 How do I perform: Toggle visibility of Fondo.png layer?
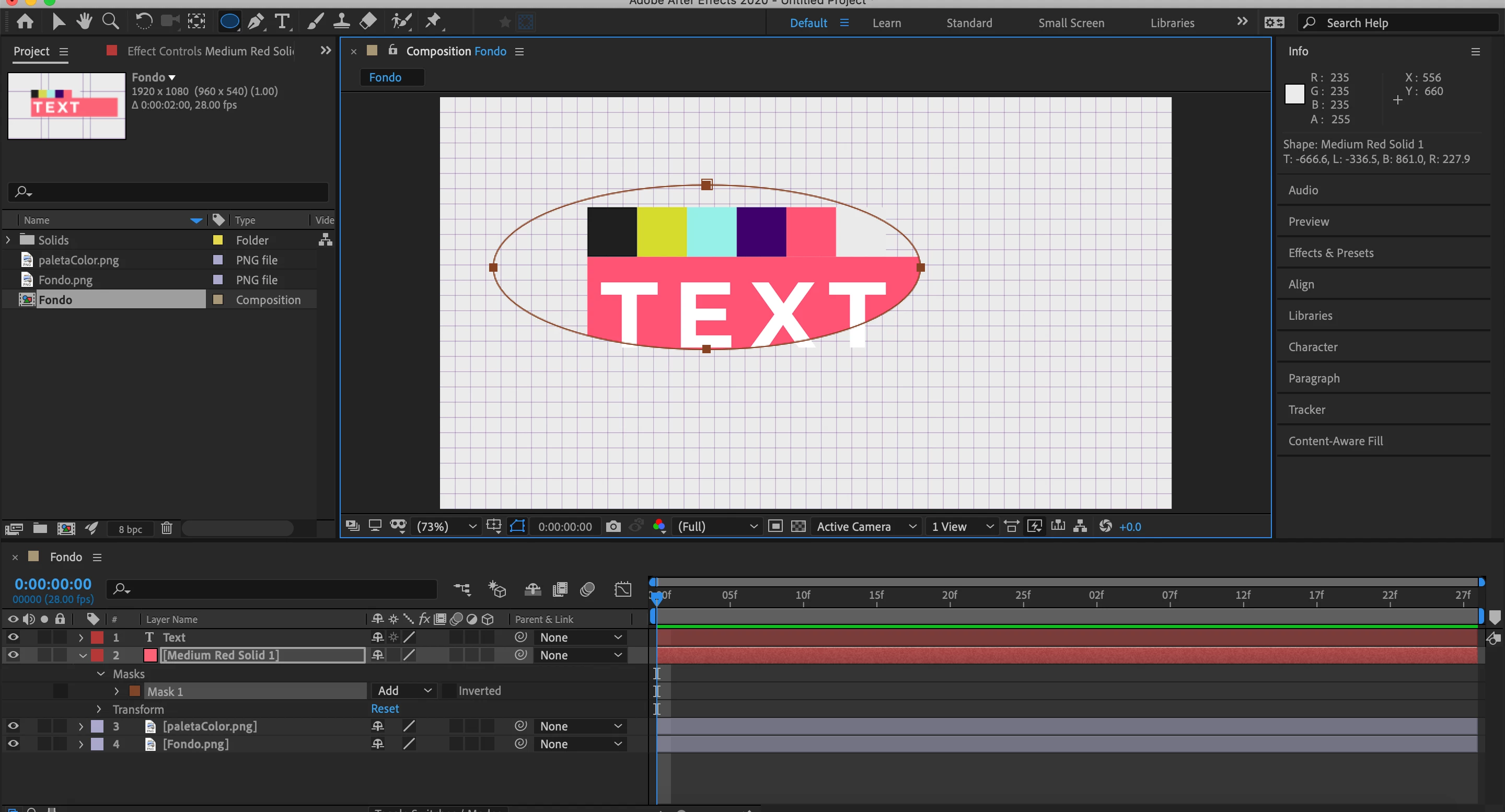tap(13, 744)
